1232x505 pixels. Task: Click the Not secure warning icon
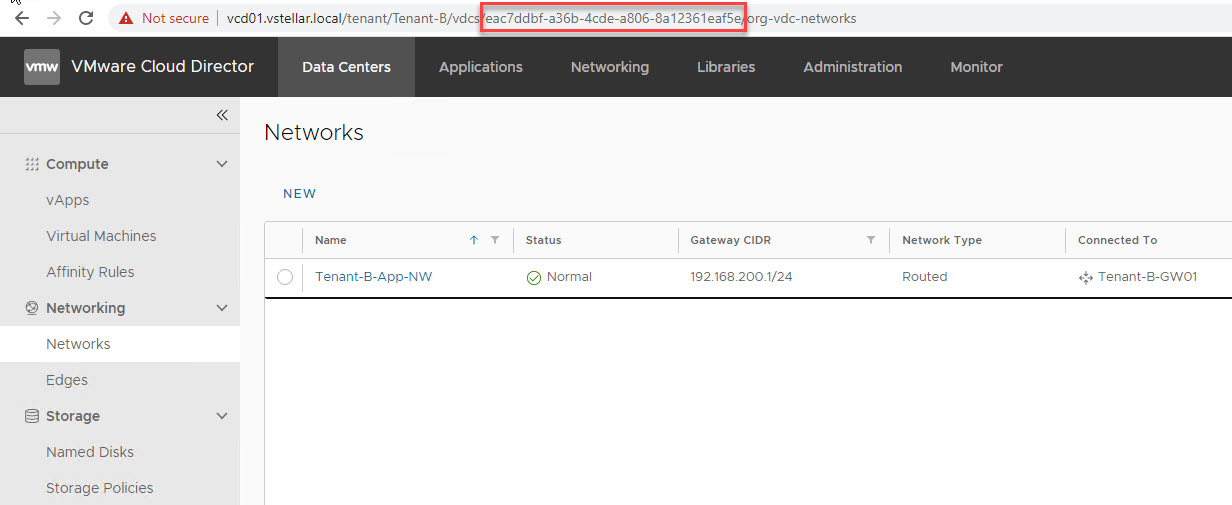pos(126,18)
